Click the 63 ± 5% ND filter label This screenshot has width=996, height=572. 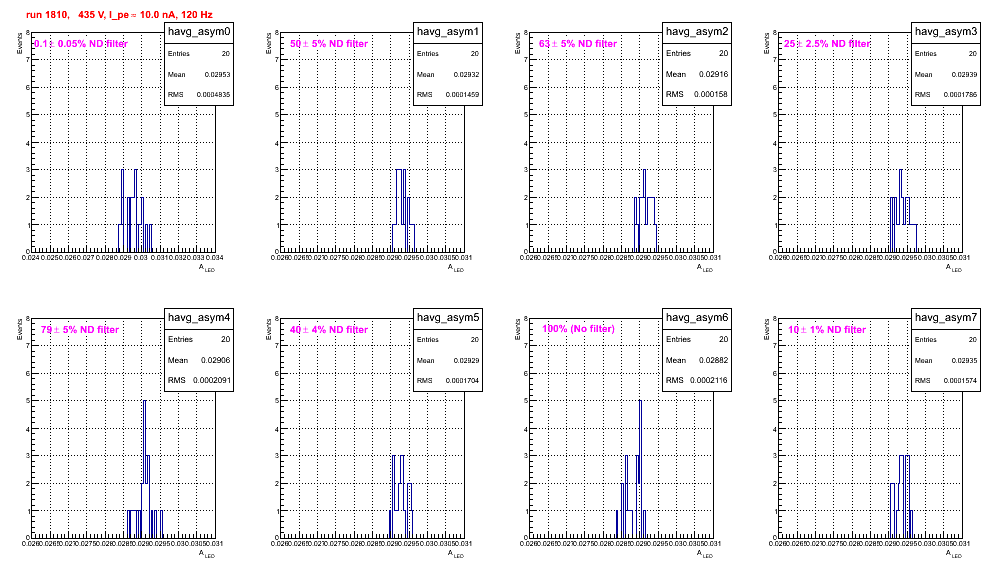point(578,44)
